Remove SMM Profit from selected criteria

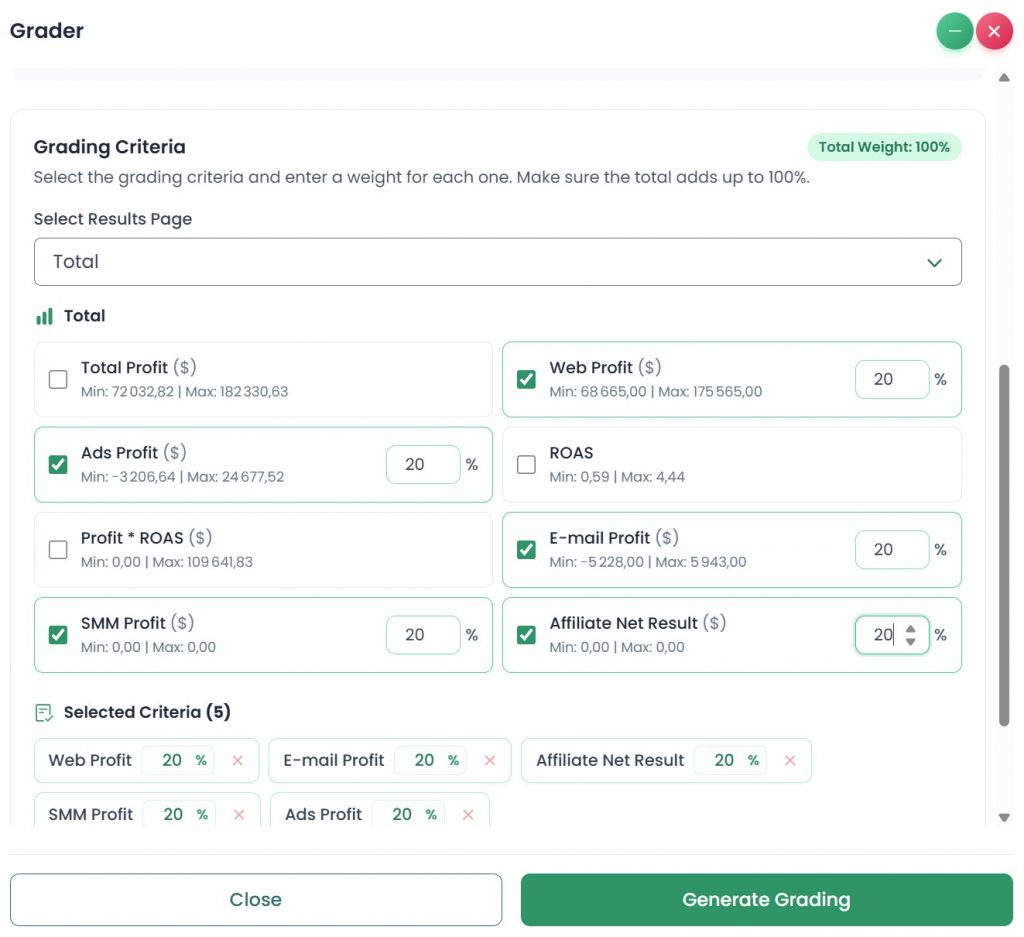(239, 815)
